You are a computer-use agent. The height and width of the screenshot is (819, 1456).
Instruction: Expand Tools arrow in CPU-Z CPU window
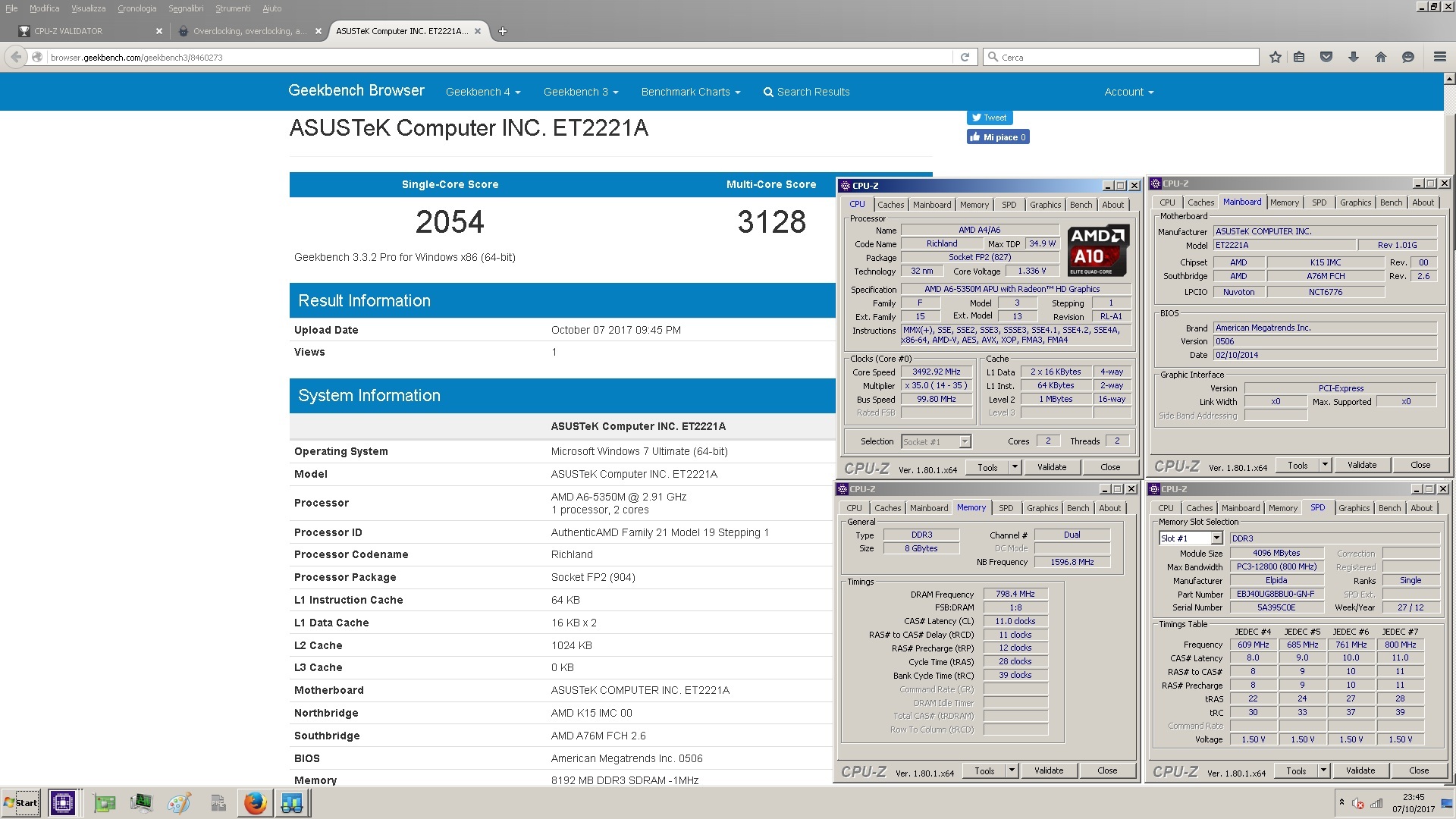1014,467
